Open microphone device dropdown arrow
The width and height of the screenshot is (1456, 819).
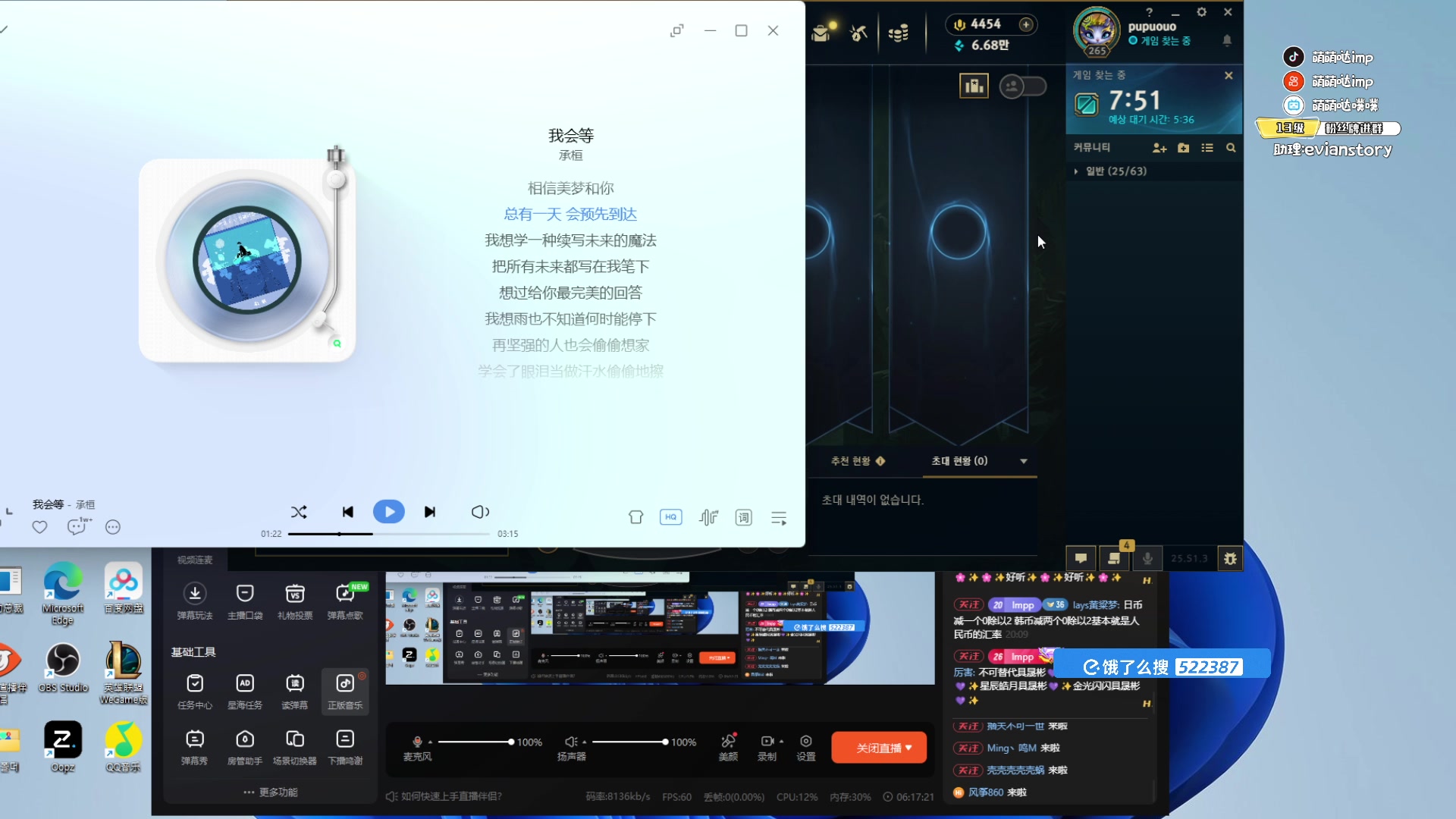430,742
